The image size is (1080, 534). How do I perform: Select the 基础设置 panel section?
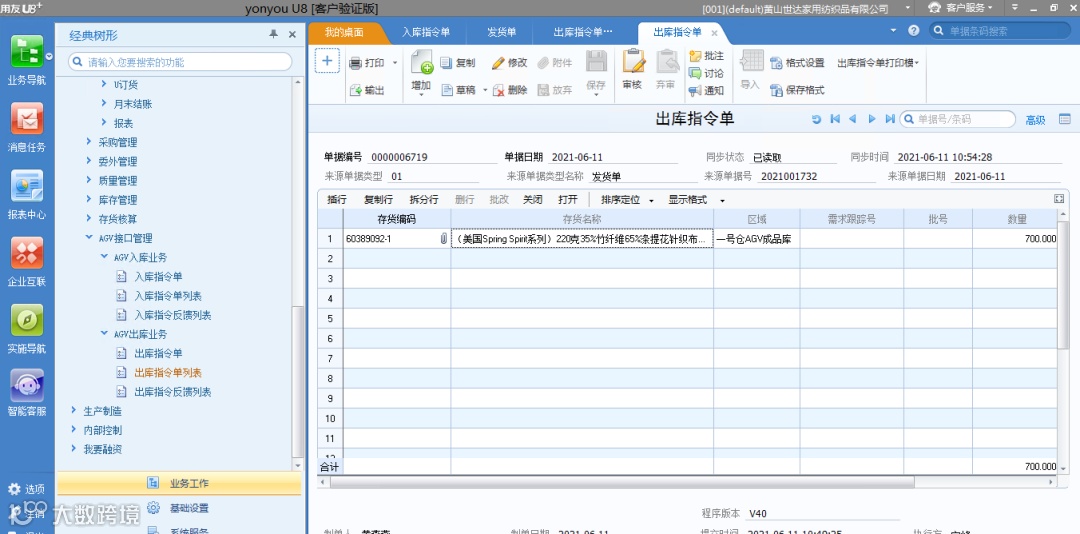click(x=179, y=508)
